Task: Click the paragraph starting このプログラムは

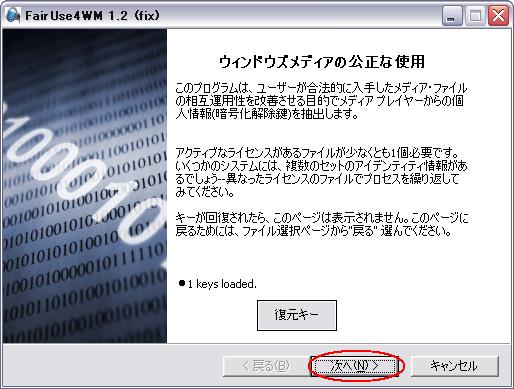Action: pos(321,101)
